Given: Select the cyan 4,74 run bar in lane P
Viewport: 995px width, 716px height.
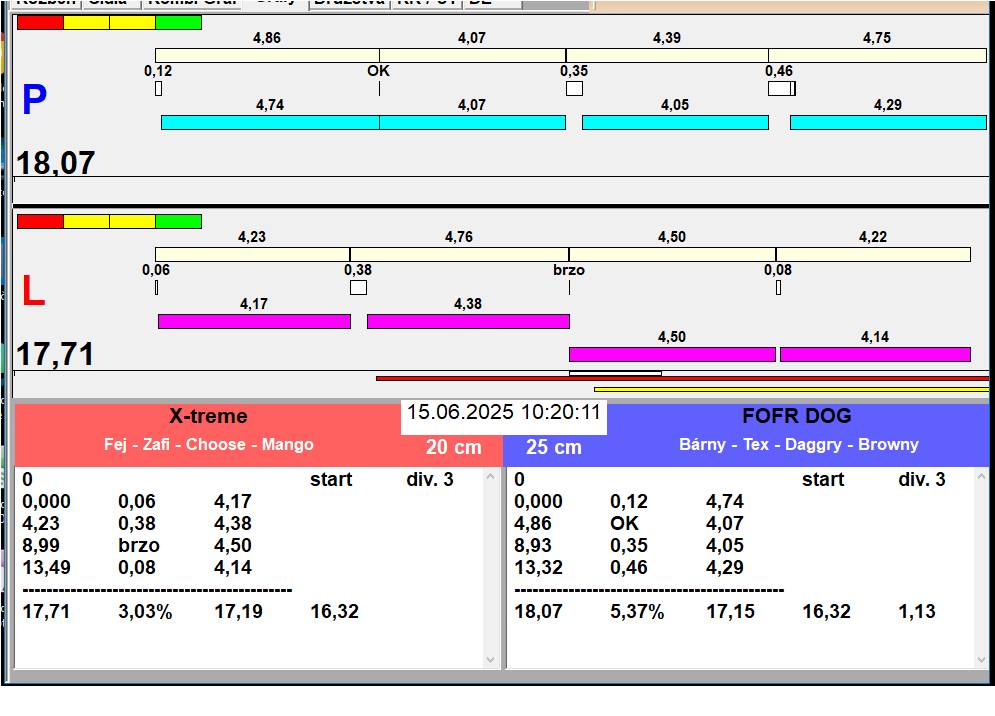Looking at the screenshot, I should point(269,122).
